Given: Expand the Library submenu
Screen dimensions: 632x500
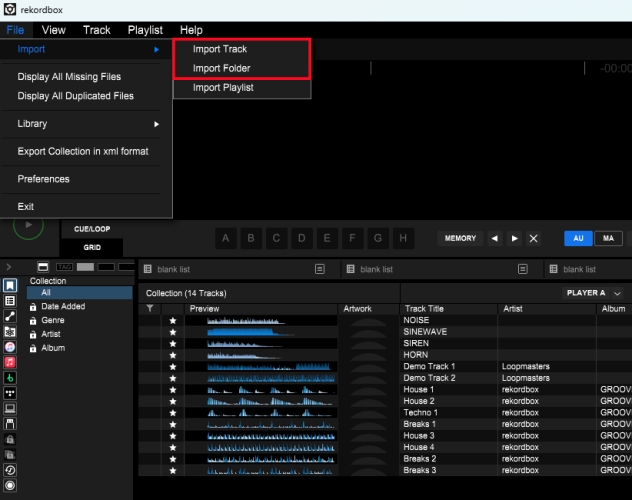Looking at the screenshot, I should (86, 124).
